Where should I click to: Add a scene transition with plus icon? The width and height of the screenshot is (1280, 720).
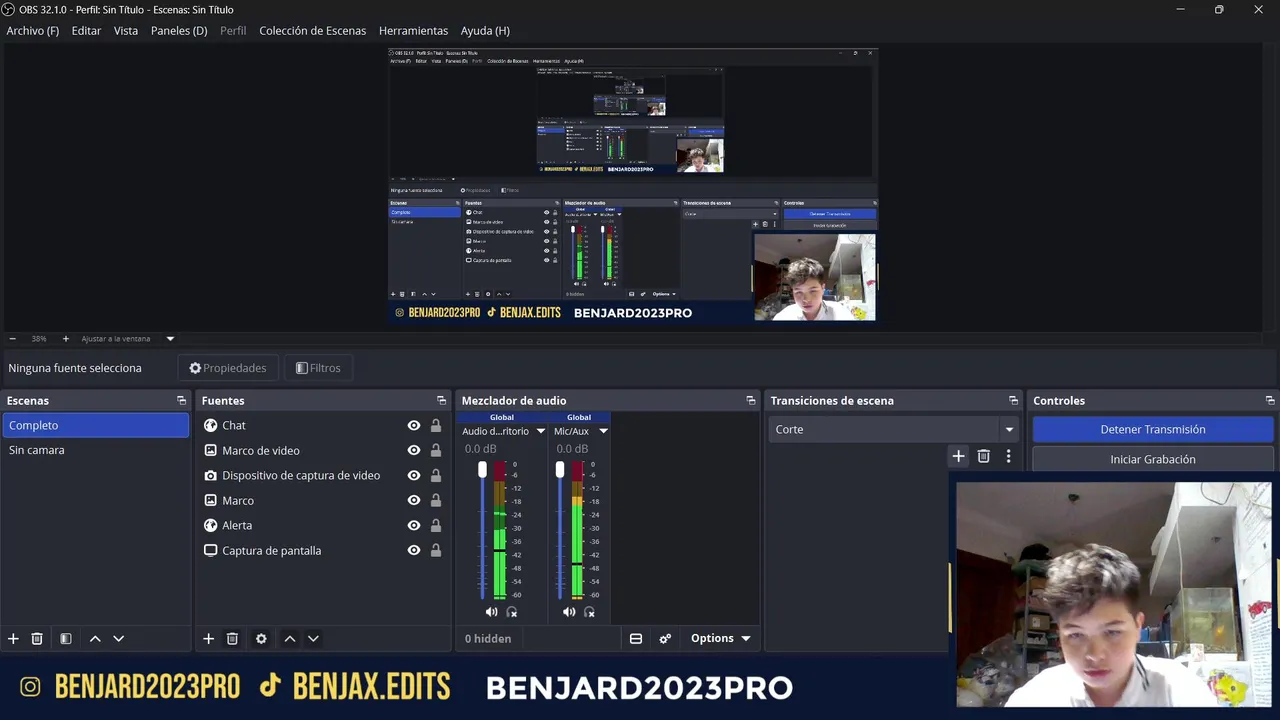[958, 456]
